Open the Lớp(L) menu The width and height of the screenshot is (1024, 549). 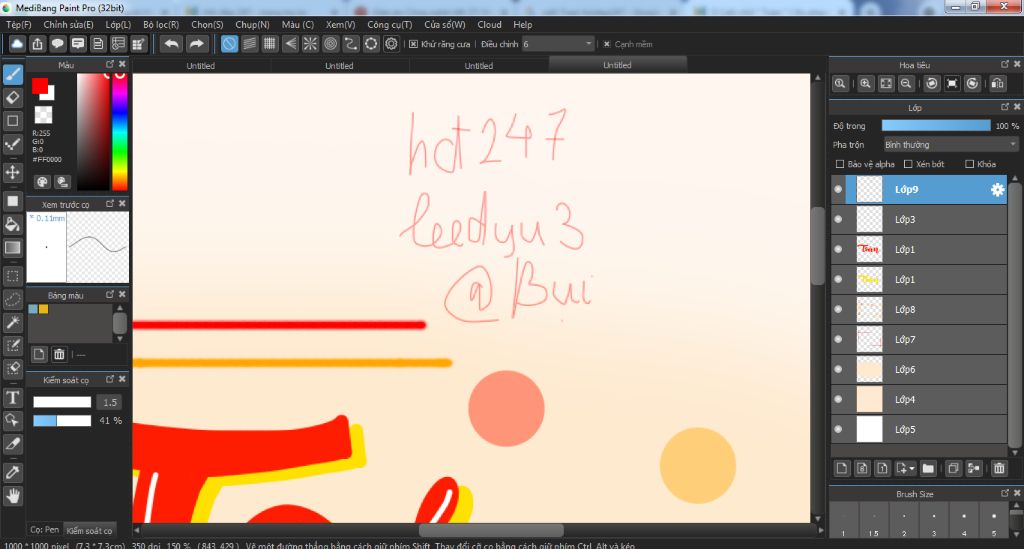[x=118, y=24]
